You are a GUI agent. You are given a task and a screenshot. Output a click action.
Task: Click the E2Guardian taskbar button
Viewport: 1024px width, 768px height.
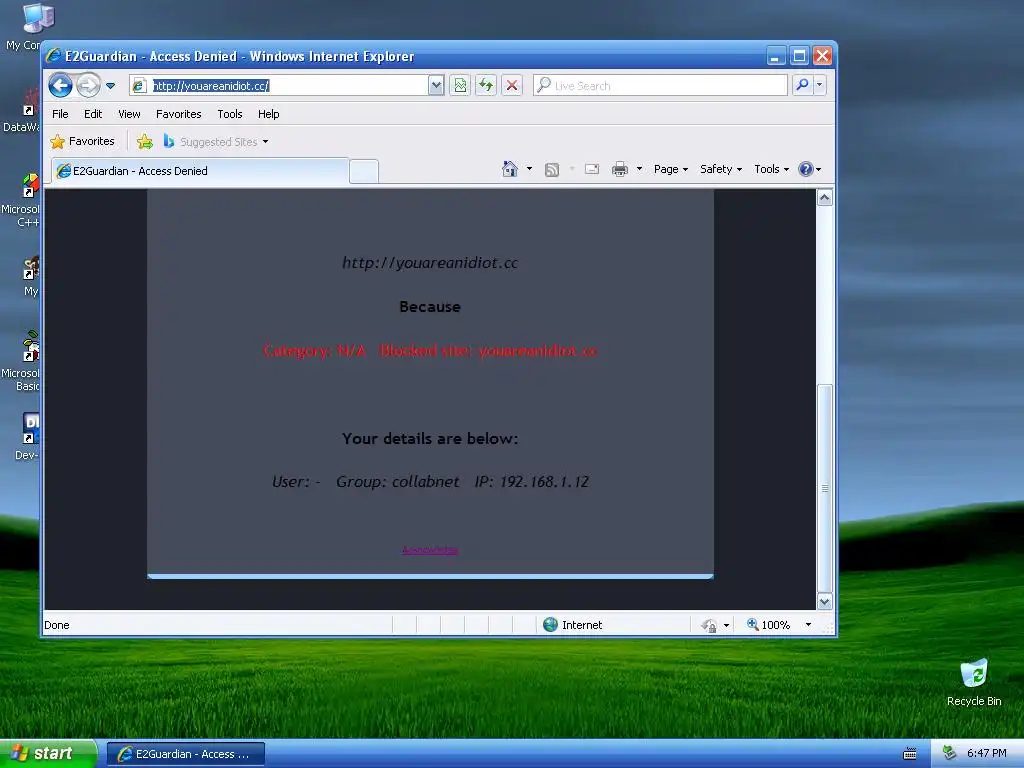click(185, 754)
